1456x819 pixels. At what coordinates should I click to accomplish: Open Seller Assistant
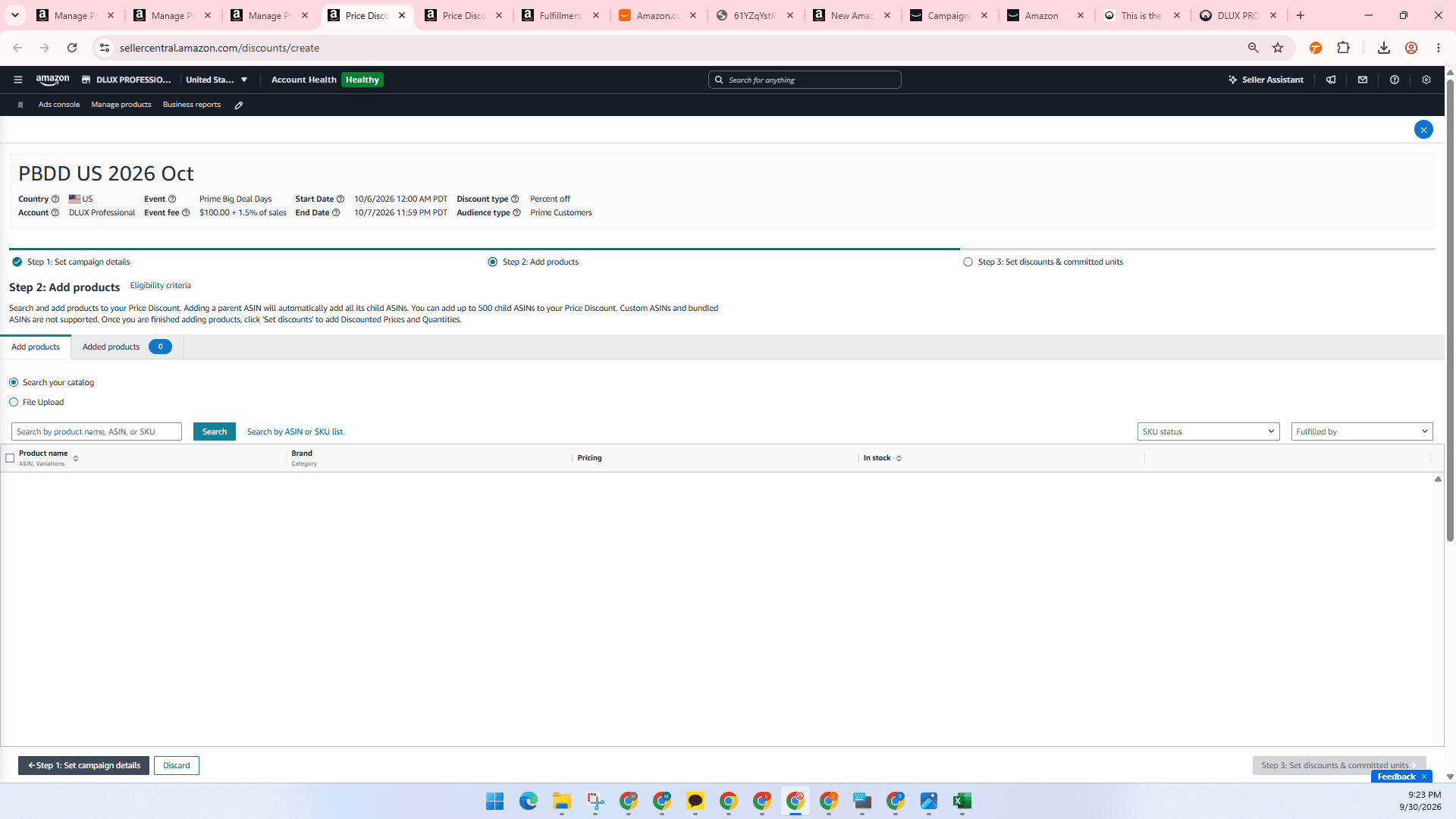pos(1266,80)
